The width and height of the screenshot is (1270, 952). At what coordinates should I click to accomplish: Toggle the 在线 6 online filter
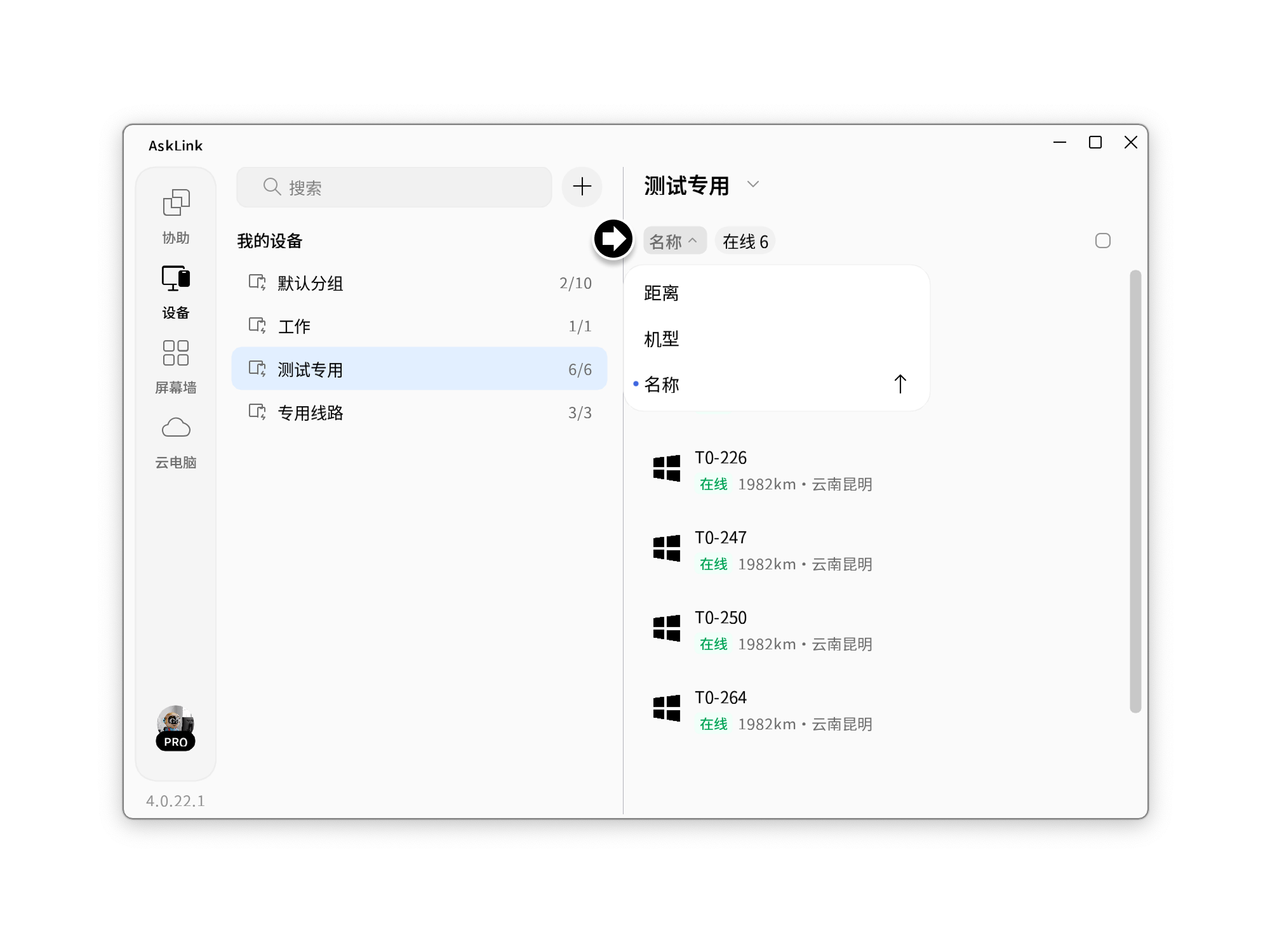(745, 240)
